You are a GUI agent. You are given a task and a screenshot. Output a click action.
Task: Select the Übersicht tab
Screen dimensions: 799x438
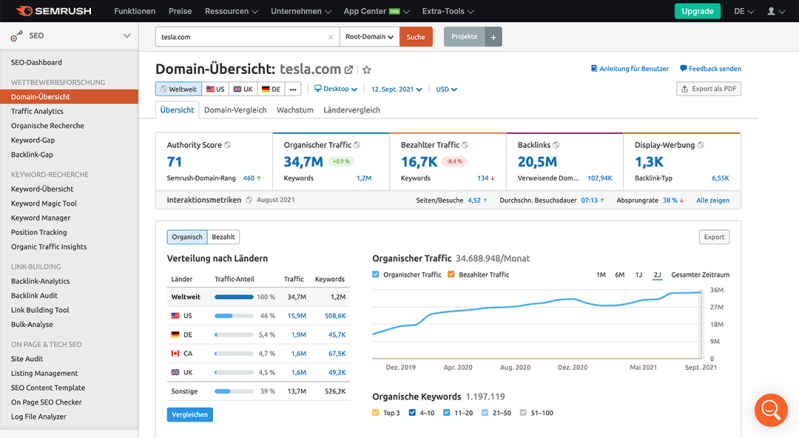[x=177, y=110]
